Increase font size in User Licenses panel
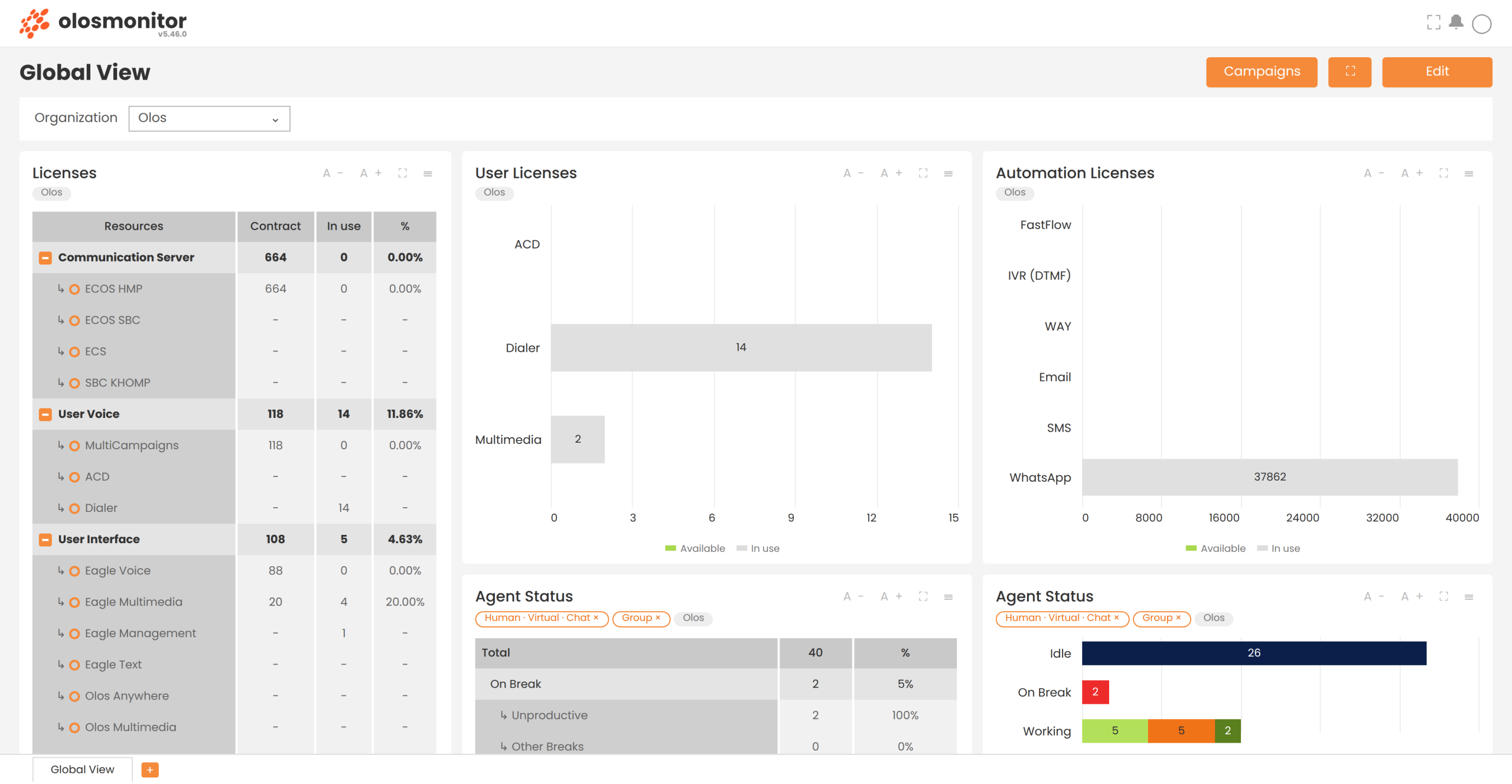1512x784 pixels. tap(891, 174)
